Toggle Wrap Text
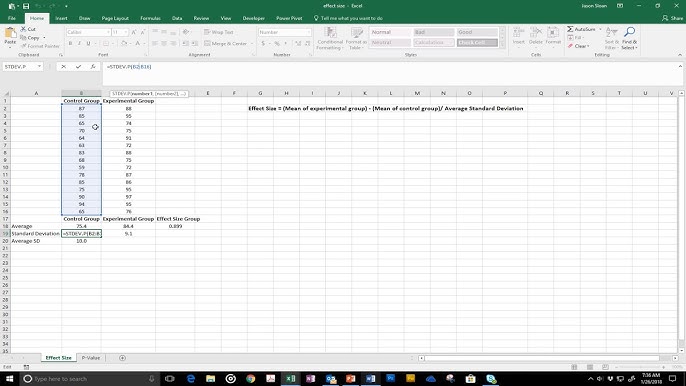The height and width of the screenshot is (386, 686). (219, 32)
